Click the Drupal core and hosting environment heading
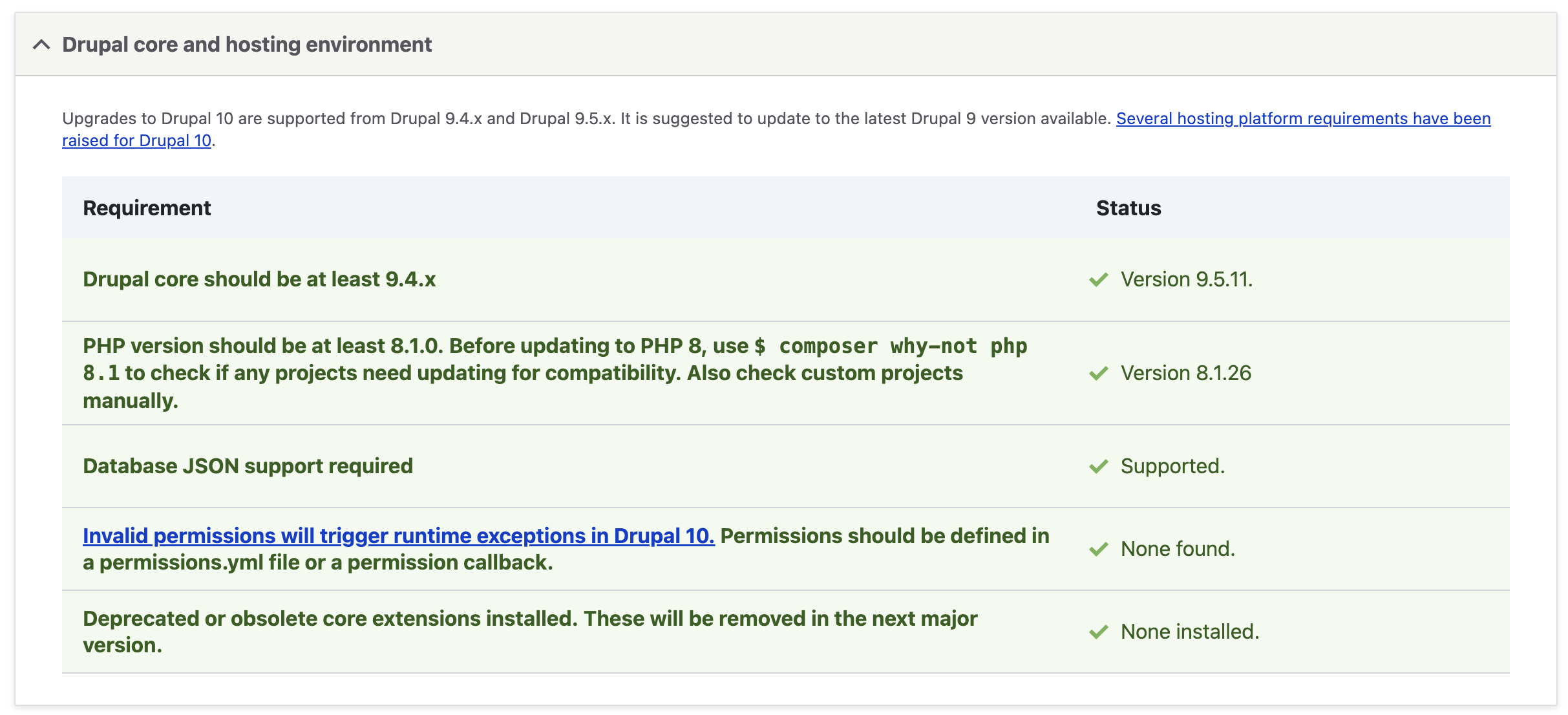 pos(246,45)
